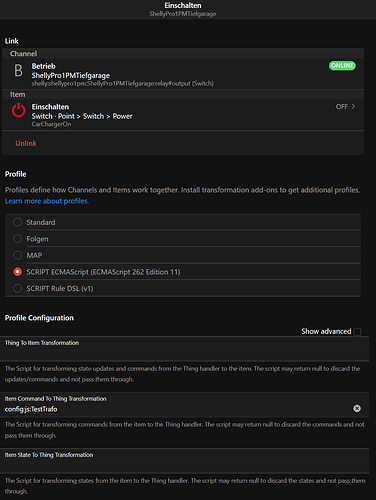Click the red power icon of Einschalten item
Screen dimensions: 376x500
coord(19,110)
